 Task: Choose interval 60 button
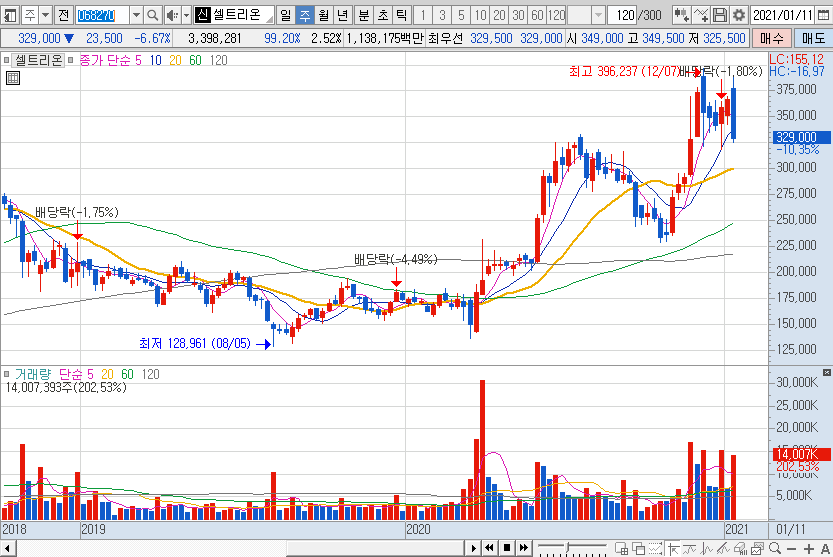(538, 15)
